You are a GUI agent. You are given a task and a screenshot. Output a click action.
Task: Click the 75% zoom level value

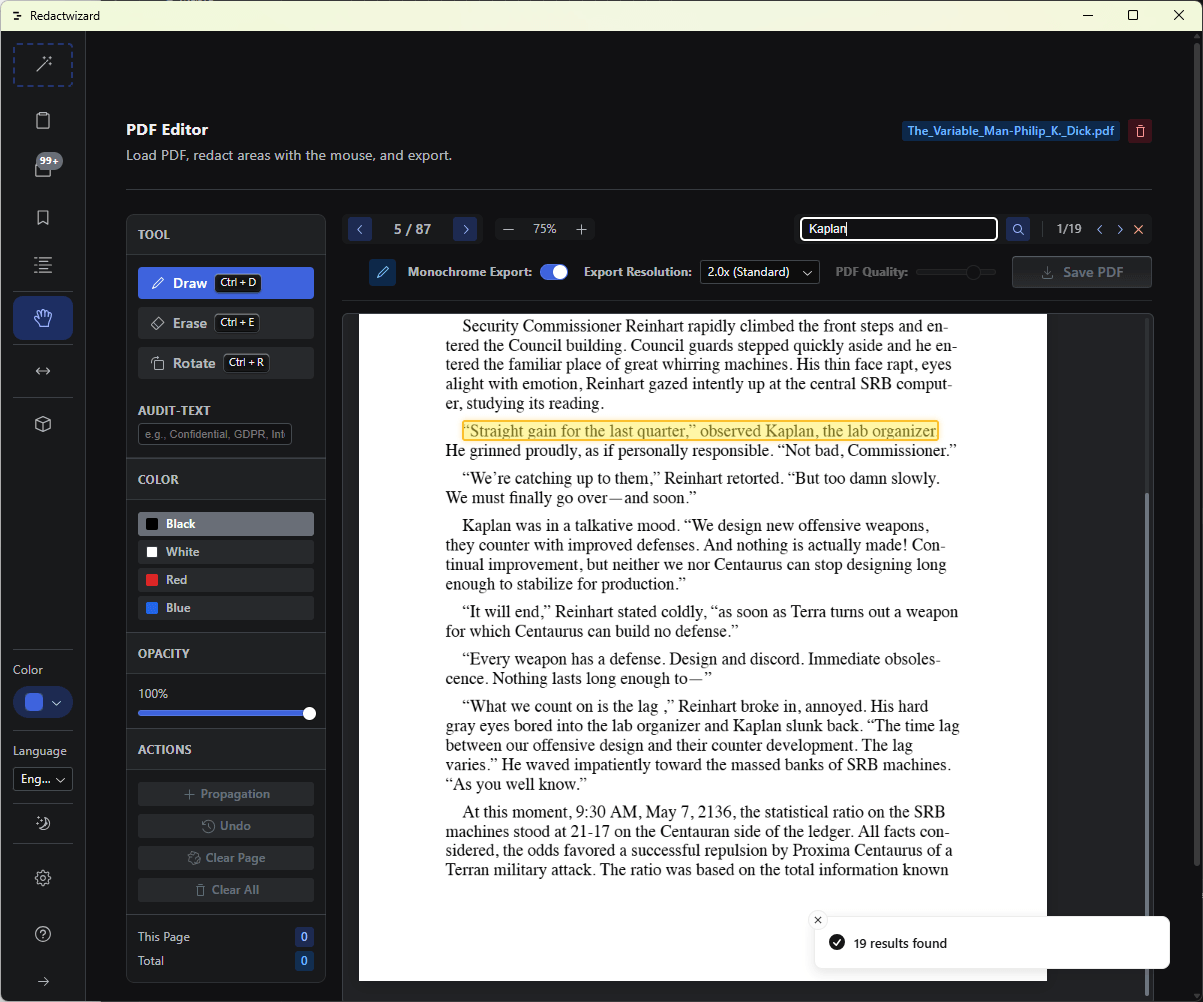(545, 229)
